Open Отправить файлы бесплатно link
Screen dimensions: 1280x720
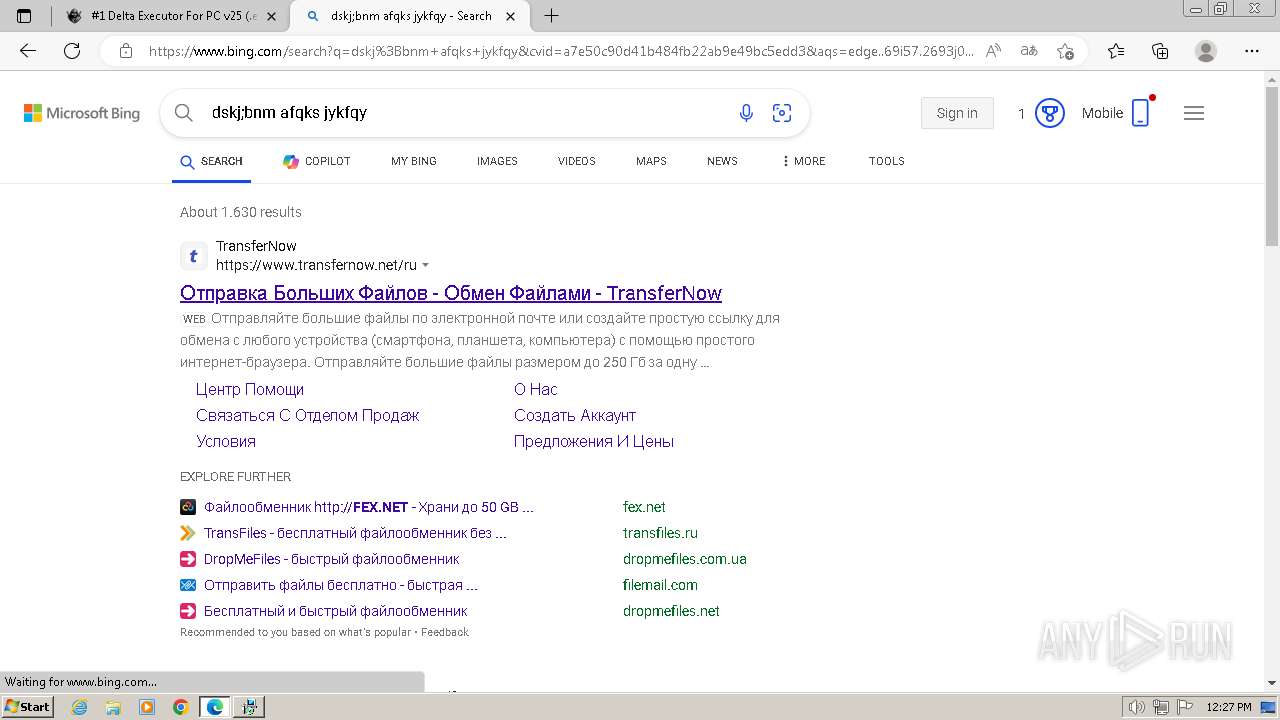pyautogui.click(x=341, y=585)
